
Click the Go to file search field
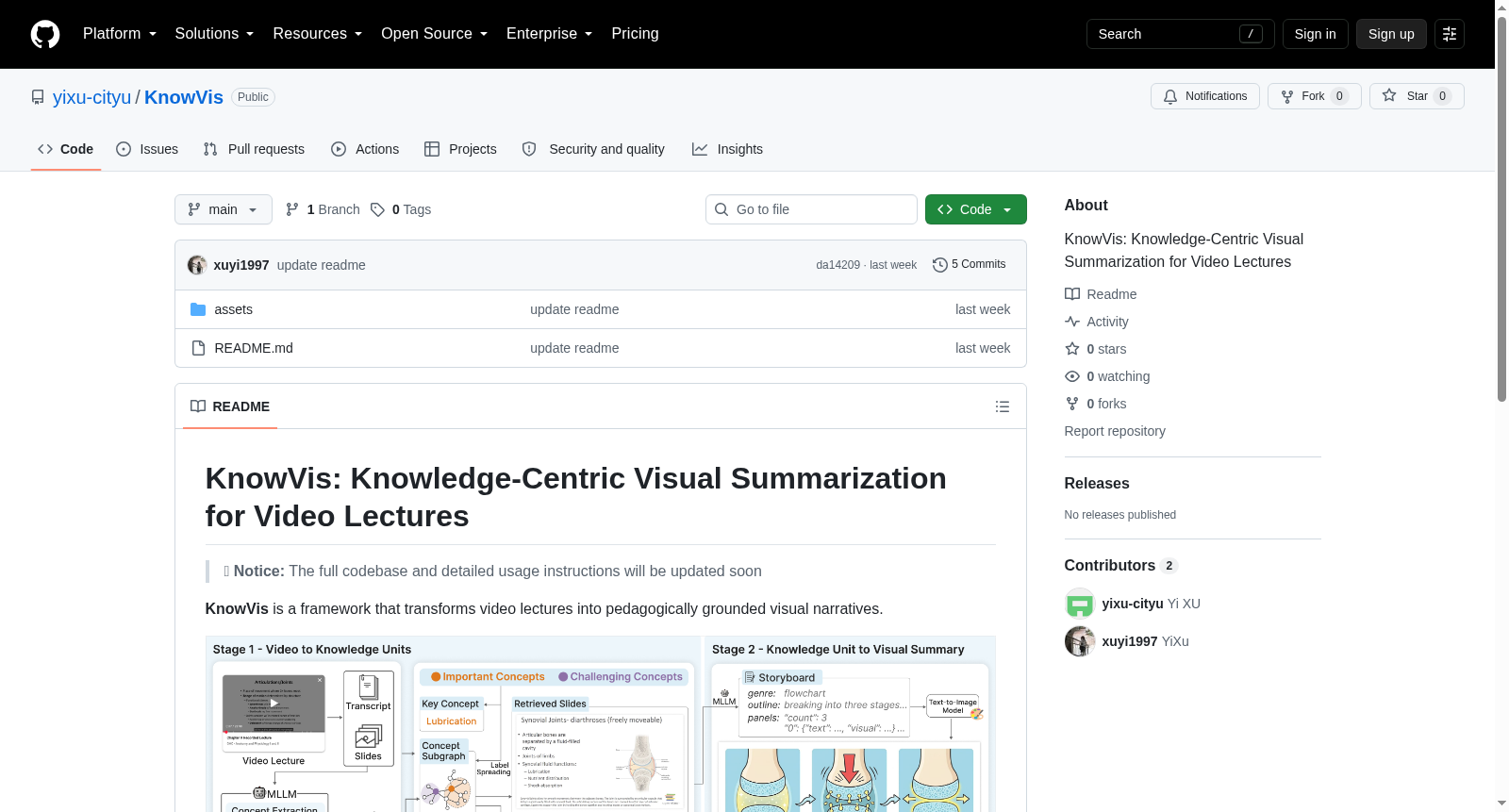811,209
